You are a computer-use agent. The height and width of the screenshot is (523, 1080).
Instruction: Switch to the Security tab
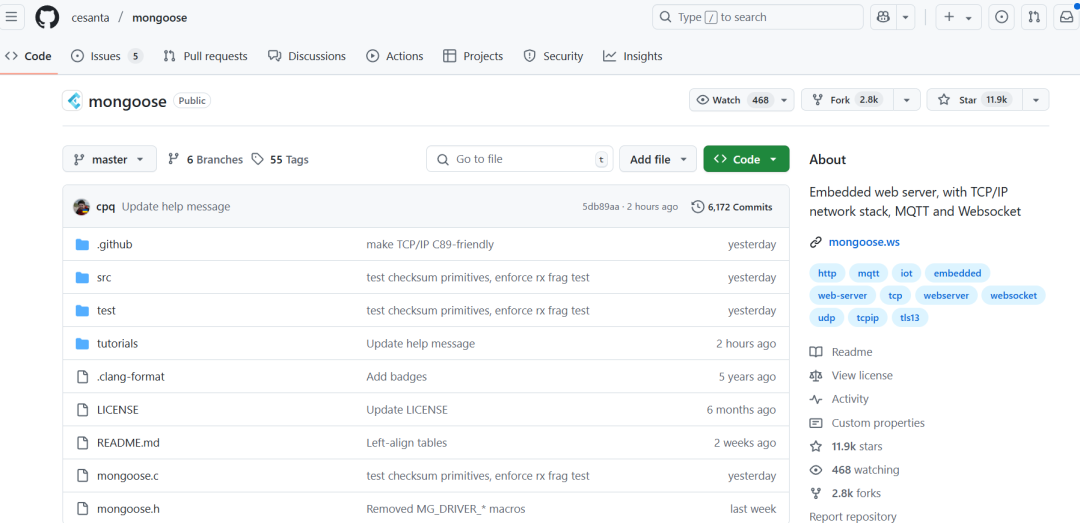(x=553, y=57)
